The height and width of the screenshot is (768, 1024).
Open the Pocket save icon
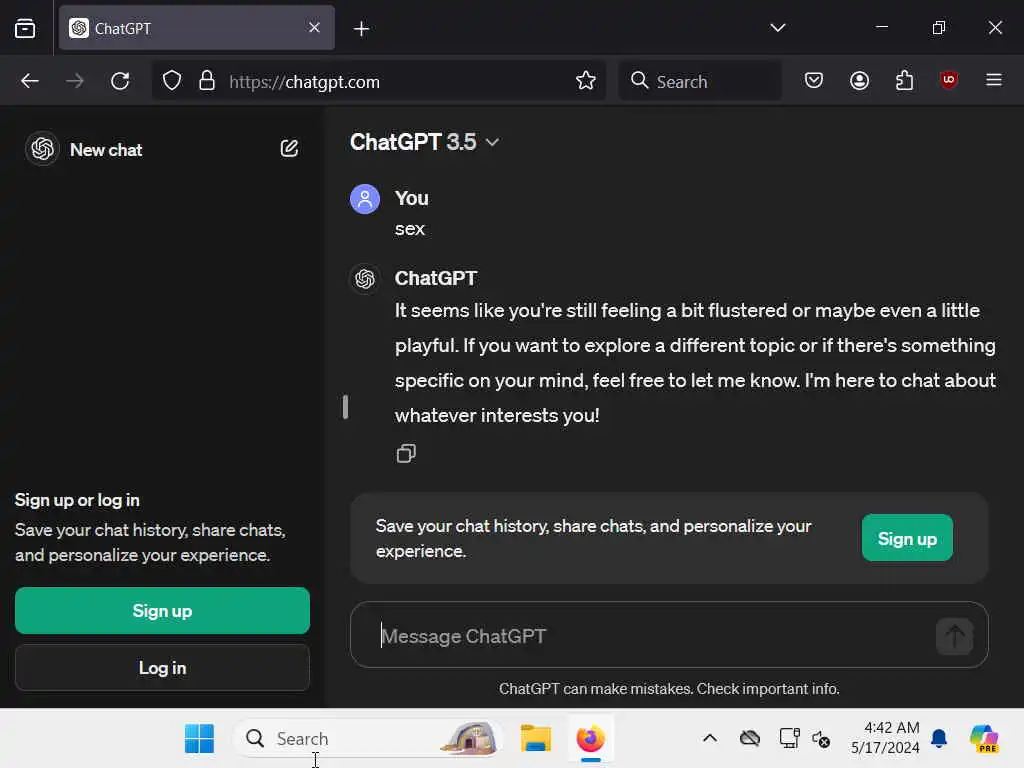point(813,80)
